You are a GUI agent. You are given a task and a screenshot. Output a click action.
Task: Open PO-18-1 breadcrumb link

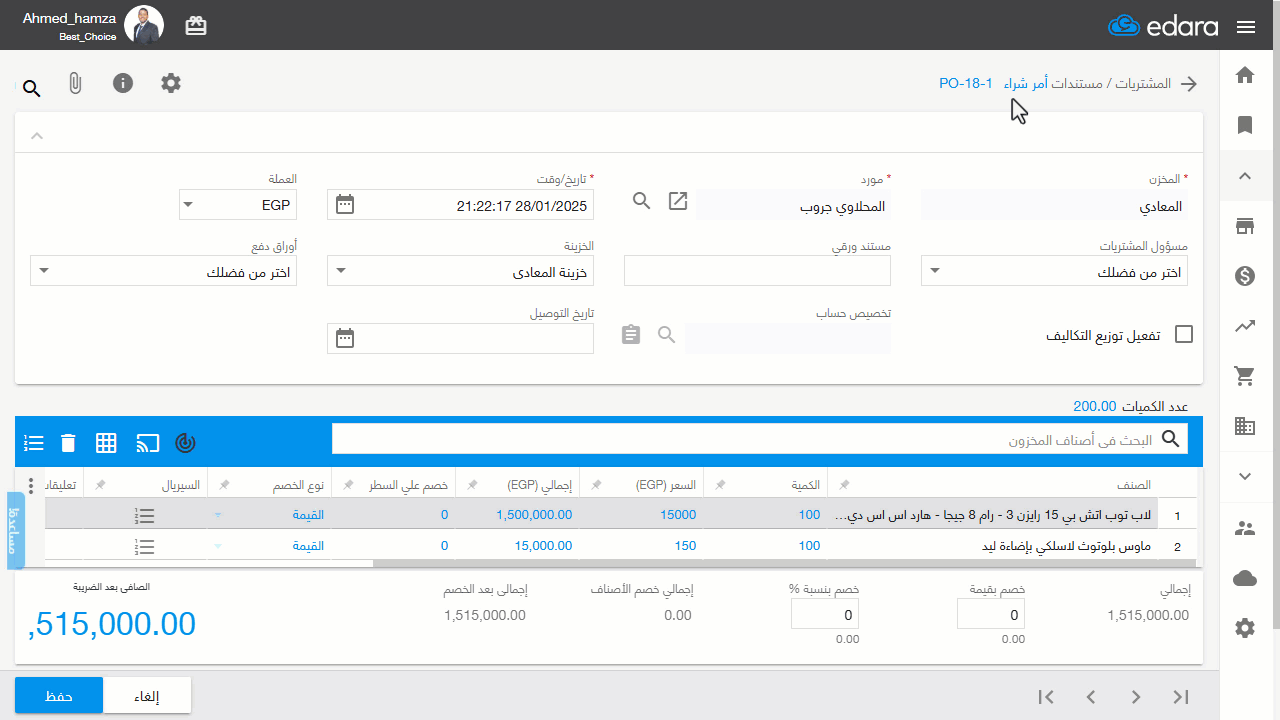click(966, 83)
